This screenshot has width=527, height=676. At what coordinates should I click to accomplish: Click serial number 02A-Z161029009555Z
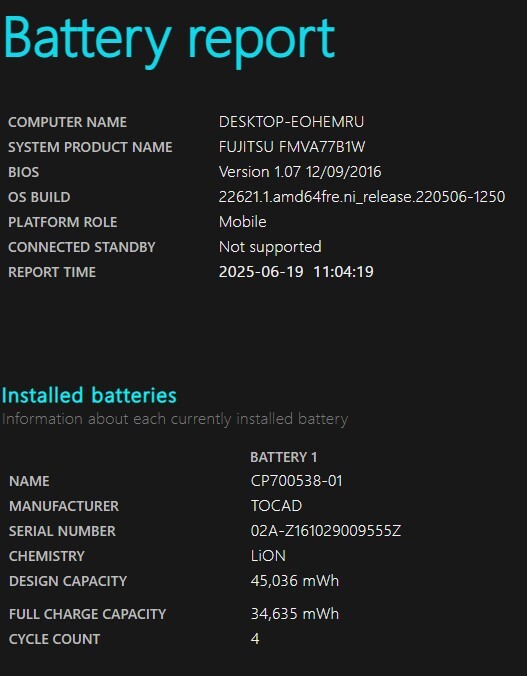[326, 531]
